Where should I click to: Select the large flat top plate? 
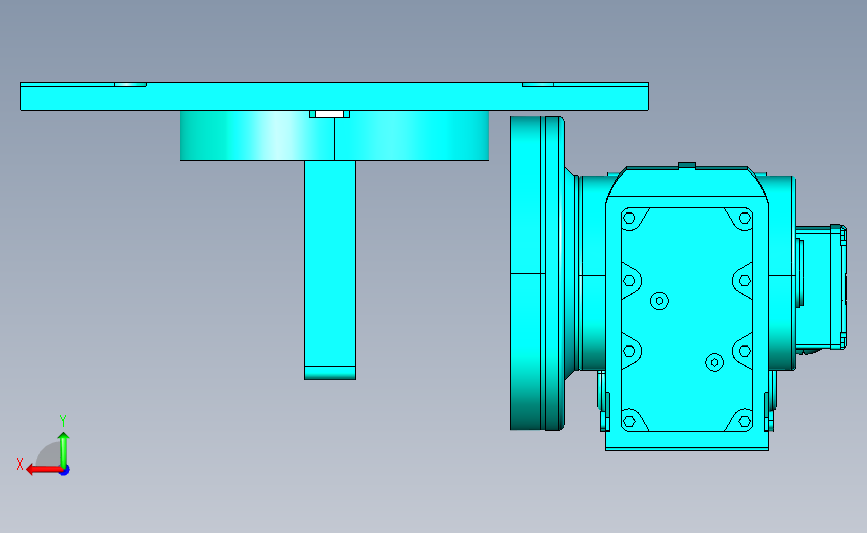point(334,97)
